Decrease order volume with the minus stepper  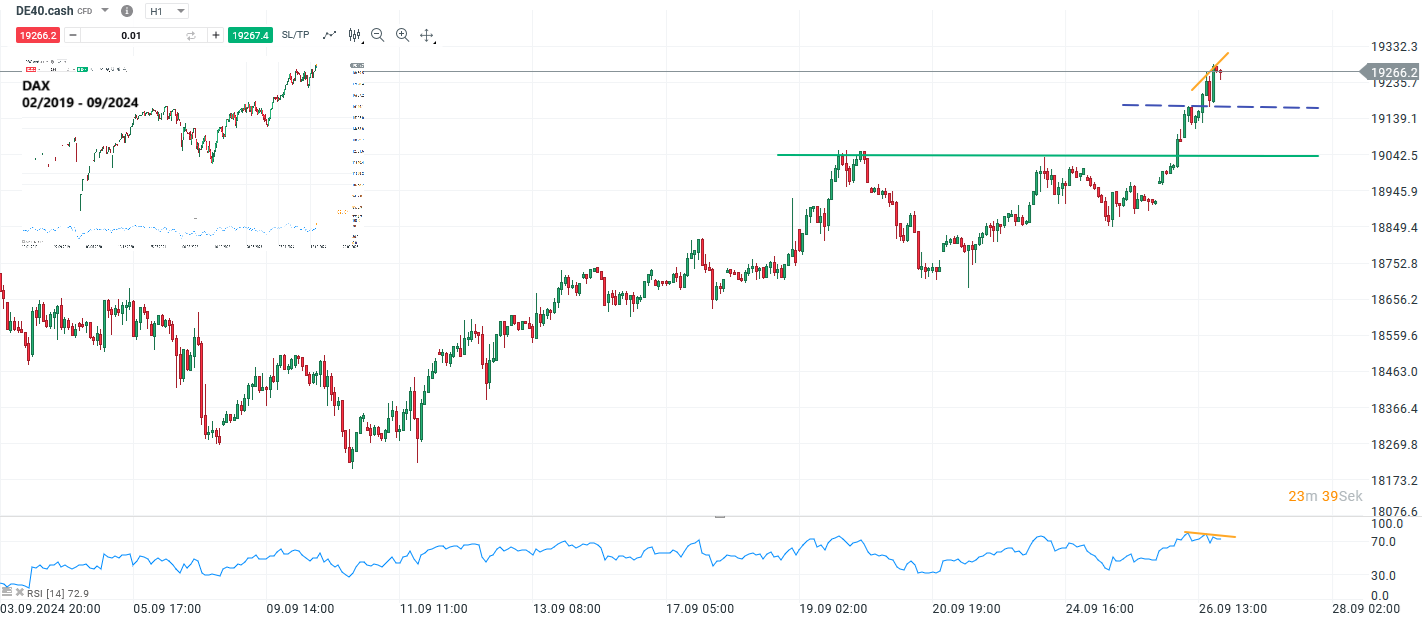pyautogui.click(x=73, y=35)
